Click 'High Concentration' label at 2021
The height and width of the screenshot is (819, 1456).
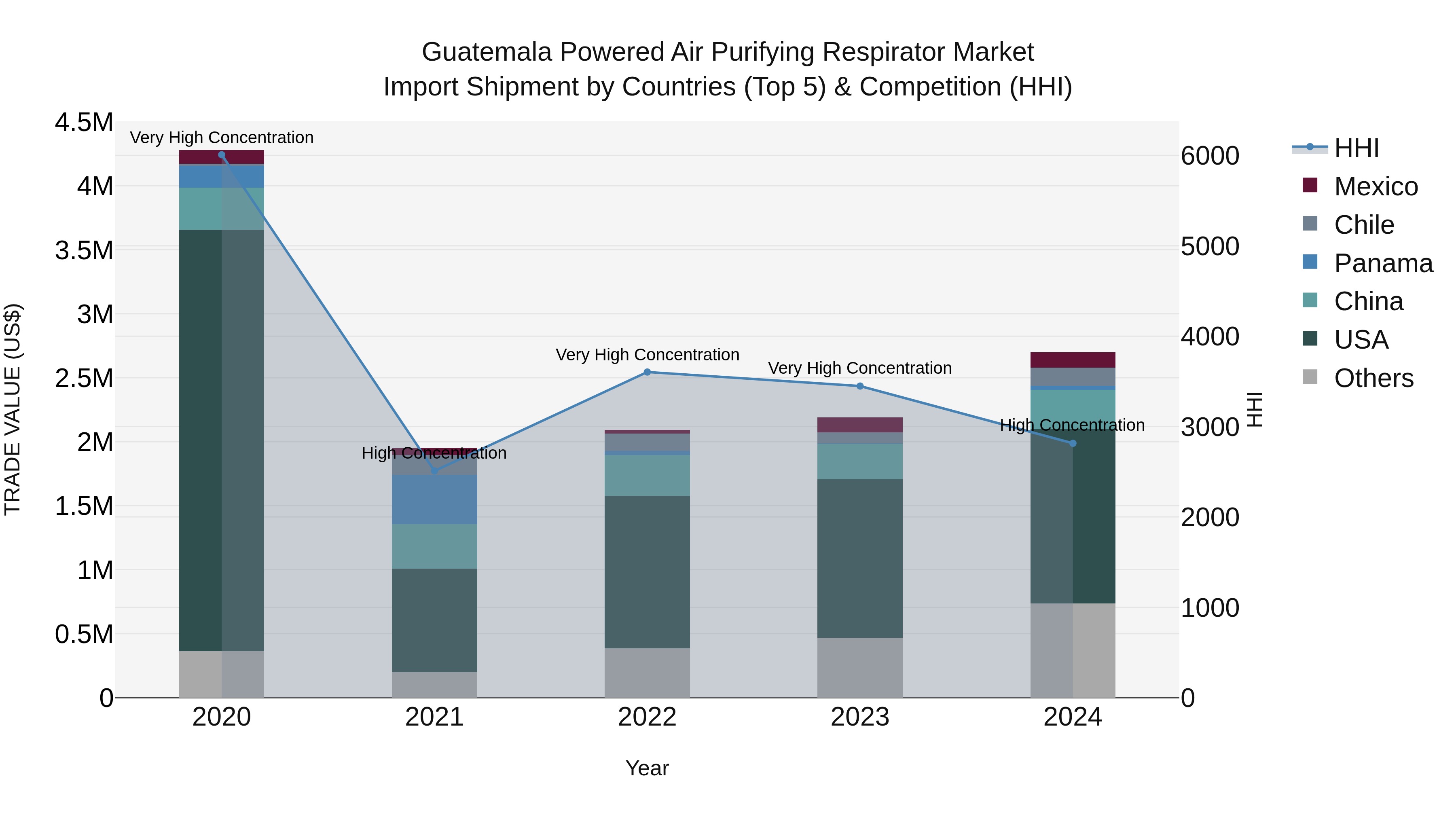pyautogui.click(x=434, y=453)
